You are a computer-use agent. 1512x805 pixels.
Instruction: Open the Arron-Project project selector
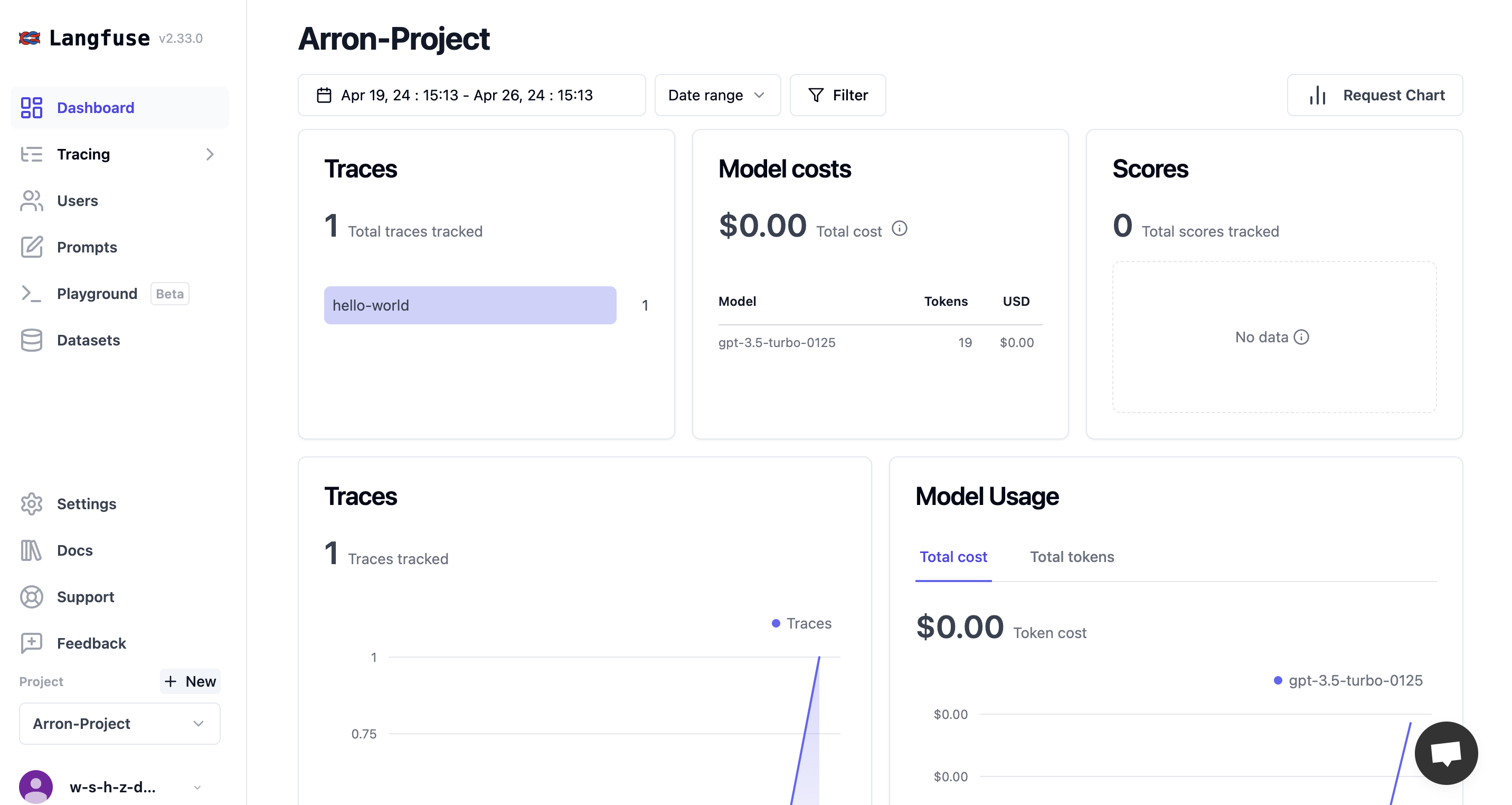click(x=120, y=723)
